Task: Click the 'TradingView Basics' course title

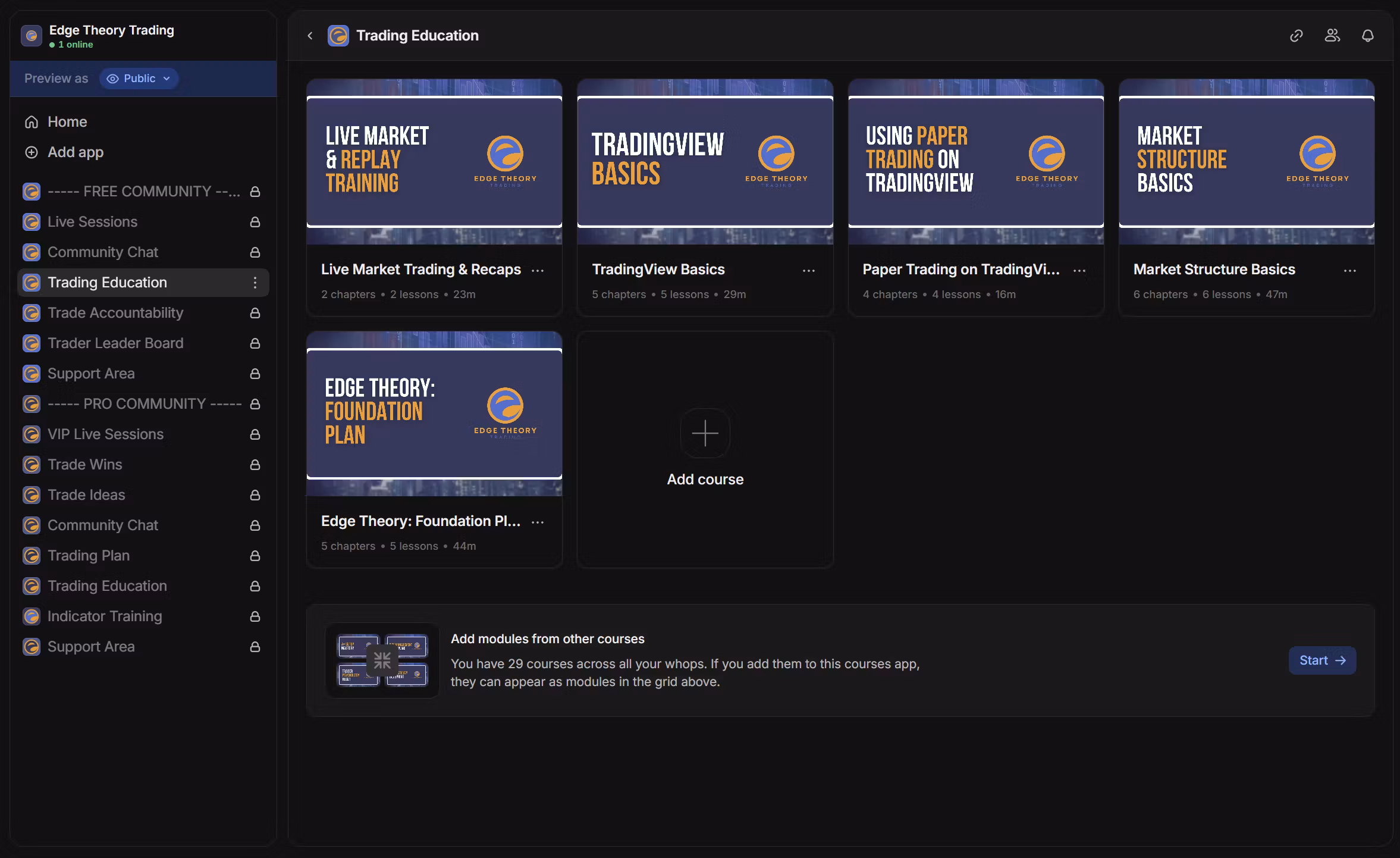Action: [658, 270]
